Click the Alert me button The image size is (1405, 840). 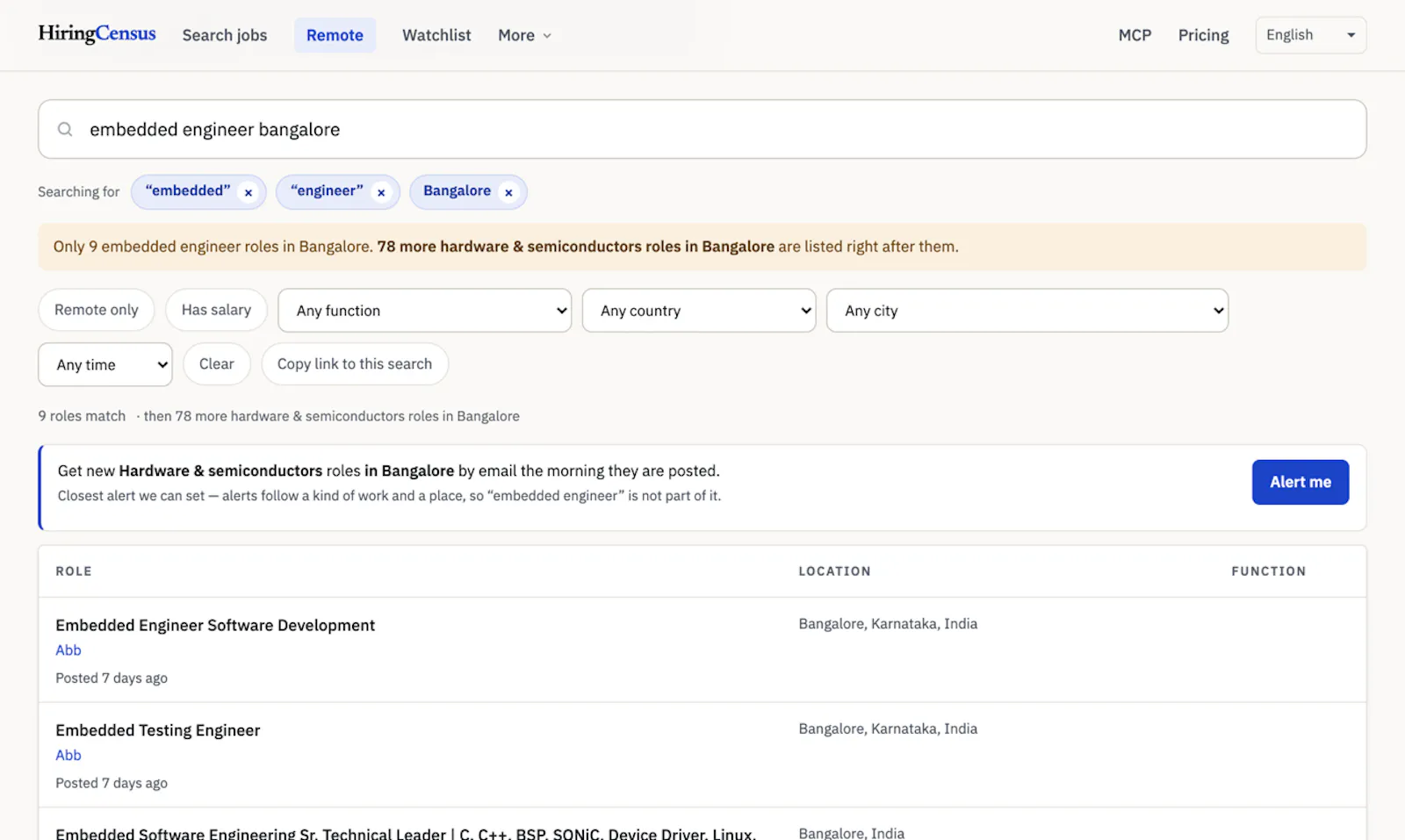pos(1301,482)
